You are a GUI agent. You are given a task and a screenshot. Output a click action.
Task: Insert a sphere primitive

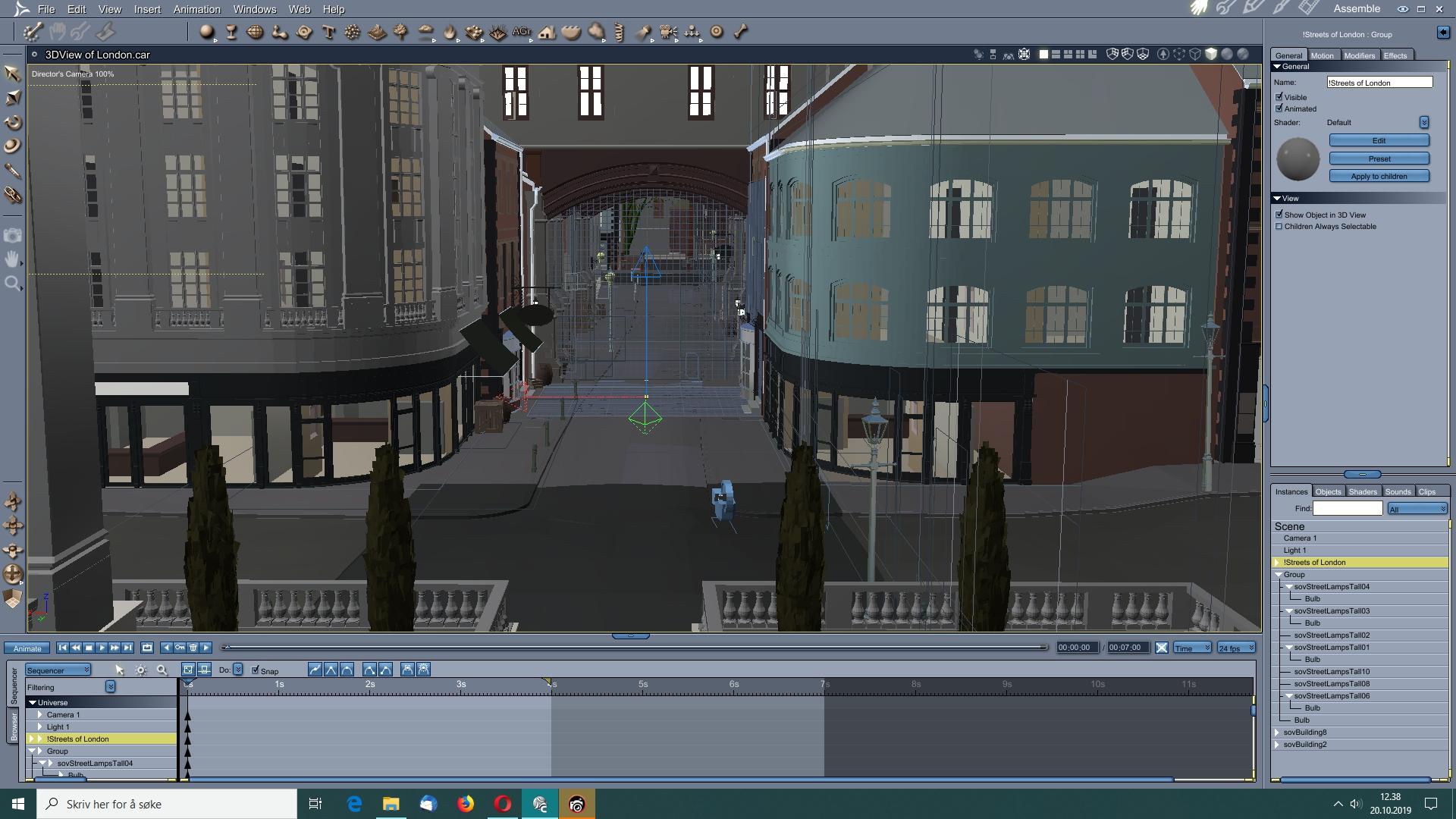(x=206, y=32)
